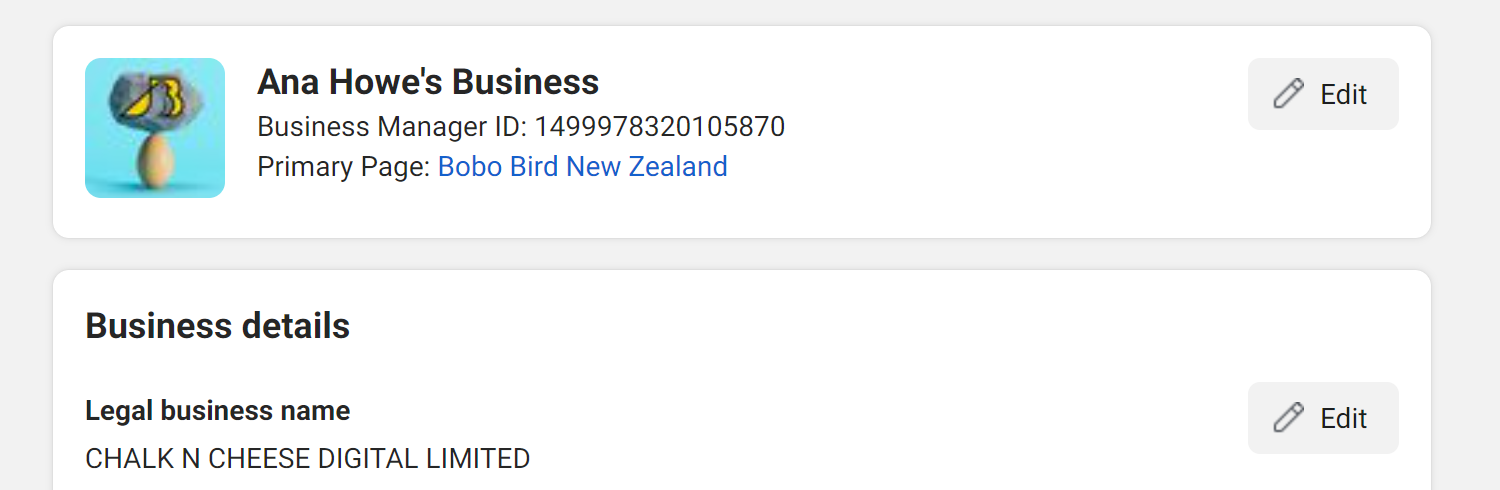1500x490 pixels.
Task: Click the pencil icon for Legal business name
Action: pyautogui.click(x=1288, y=418)
